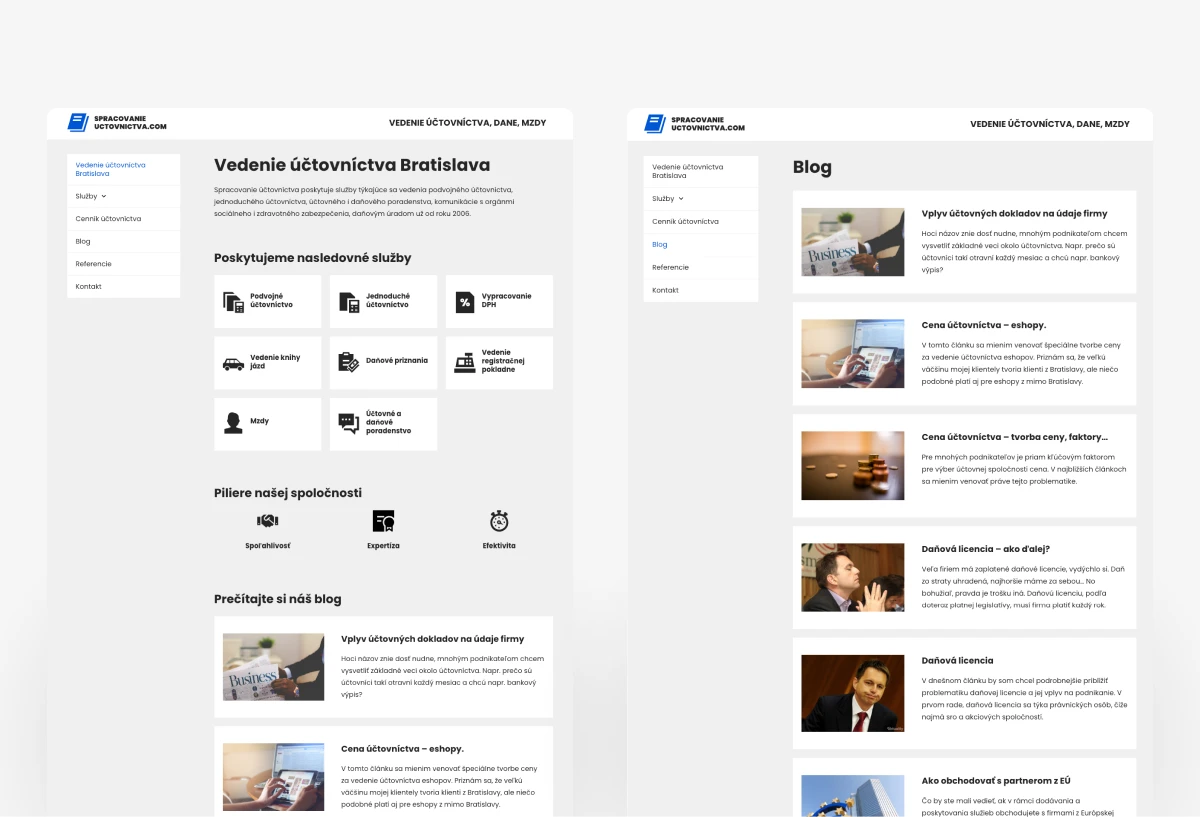The image size is (1200, 817).
Task: Click the certificate icon above Expertíza
Action: [x=383, y=521]
